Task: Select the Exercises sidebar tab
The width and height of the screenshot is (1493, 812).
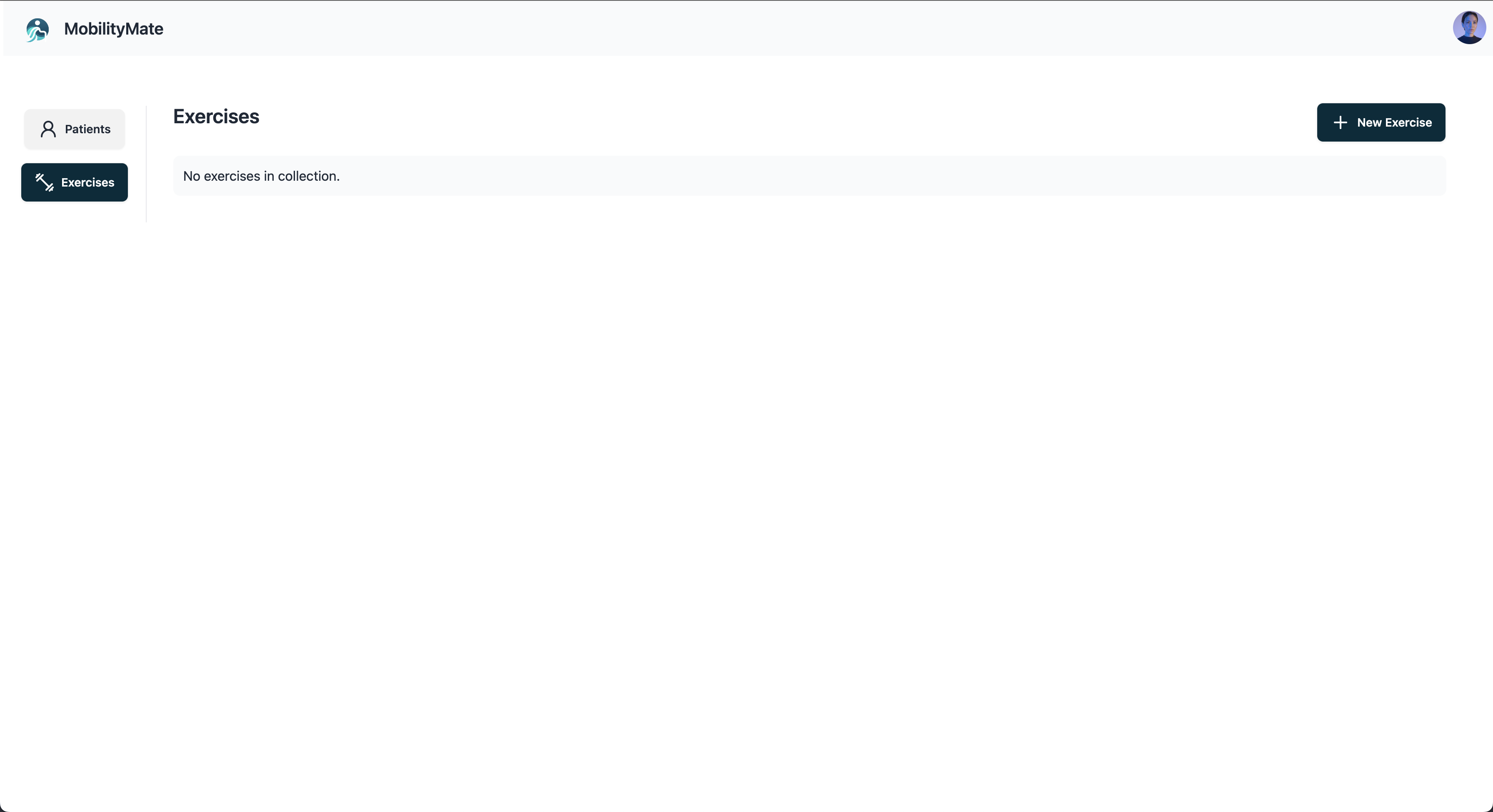Action: (x=74, y=182)
